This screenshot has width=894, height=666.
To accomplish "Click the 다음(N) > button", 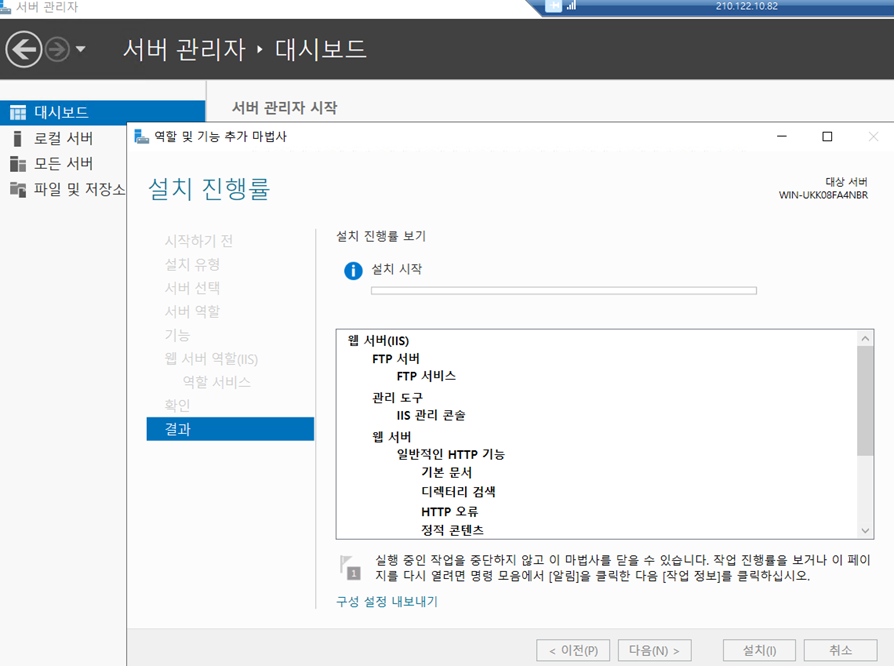I will pyautogui.click(x=654, y=650).
